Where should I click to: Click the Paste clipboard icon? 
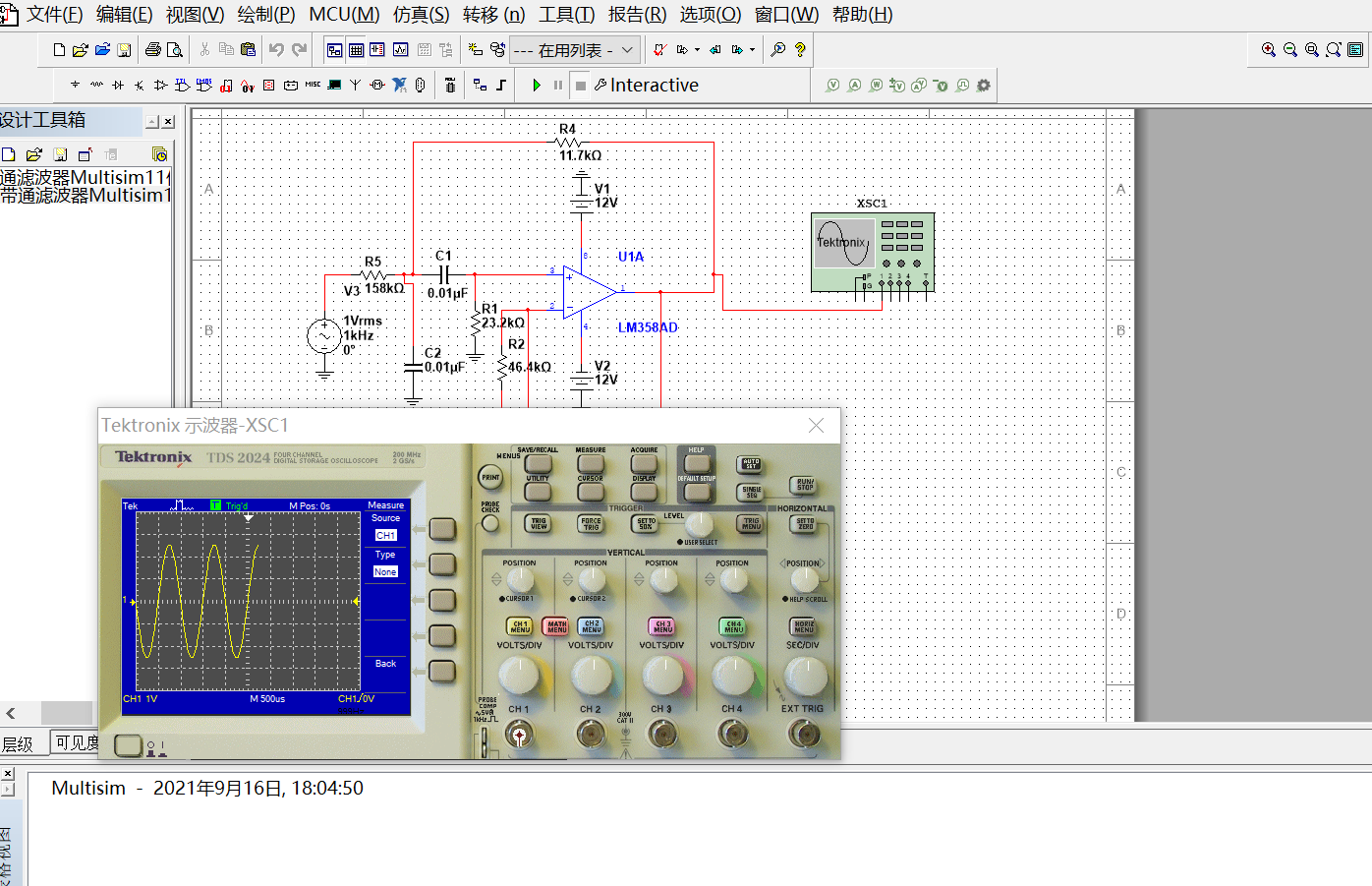(x=248, y=49)
